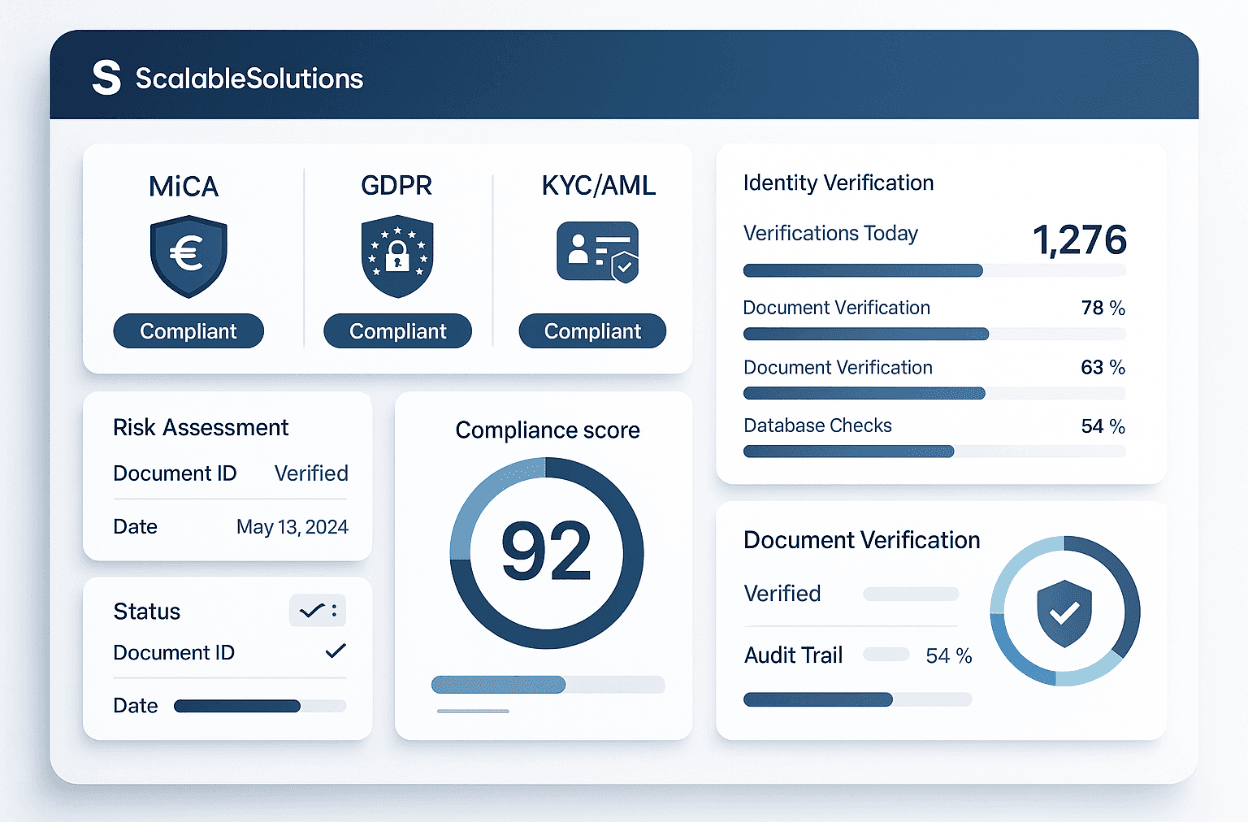1252x822 pixels.
Task: Click the Database Checks progress bar
Action: coord(934,451)
